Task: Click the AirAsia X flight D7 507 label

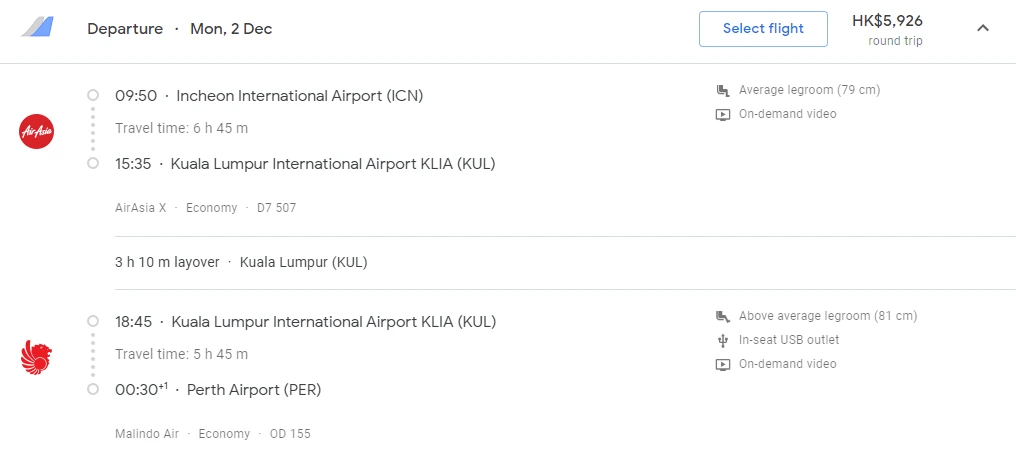Action: coord(205,208)
